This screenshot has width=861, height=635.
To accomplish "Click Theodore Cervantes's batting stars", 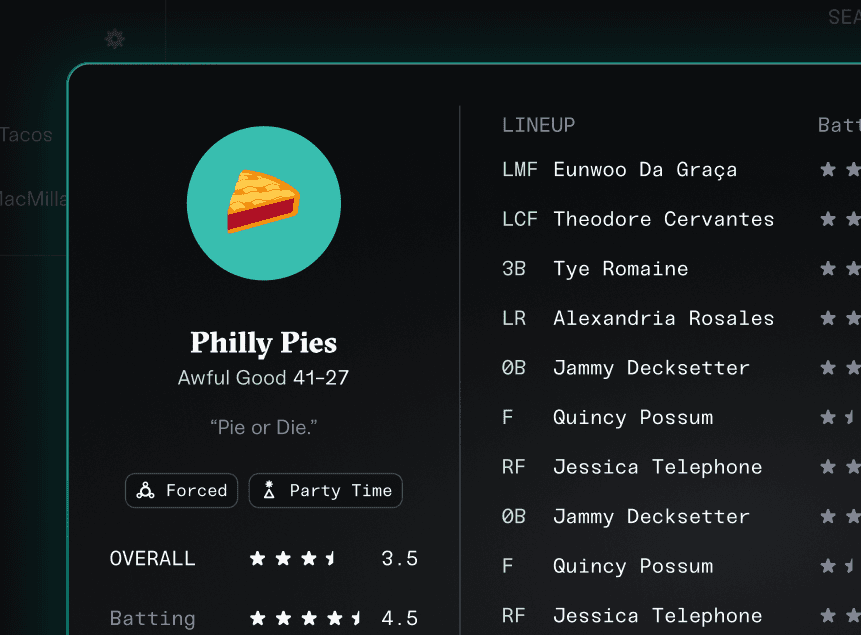I will pos(840,219).
